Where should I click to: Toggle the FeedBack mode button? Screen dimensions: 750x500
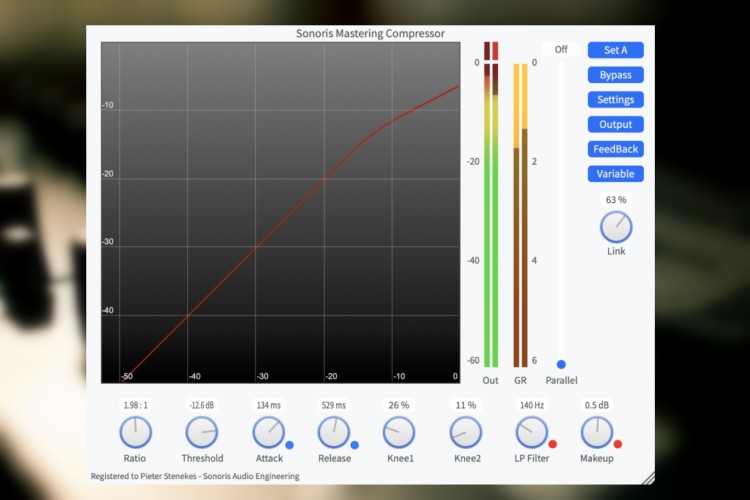(x=615, y=149)
